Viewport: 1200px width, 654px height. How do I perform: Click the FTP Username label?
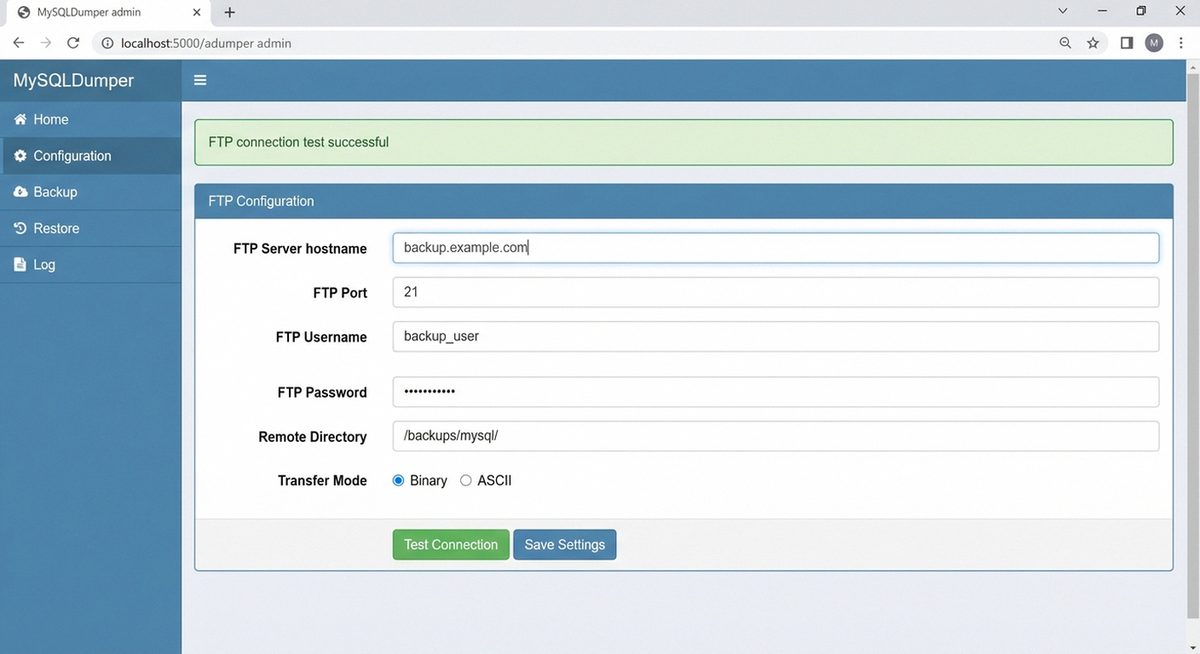tap(321, 337)
